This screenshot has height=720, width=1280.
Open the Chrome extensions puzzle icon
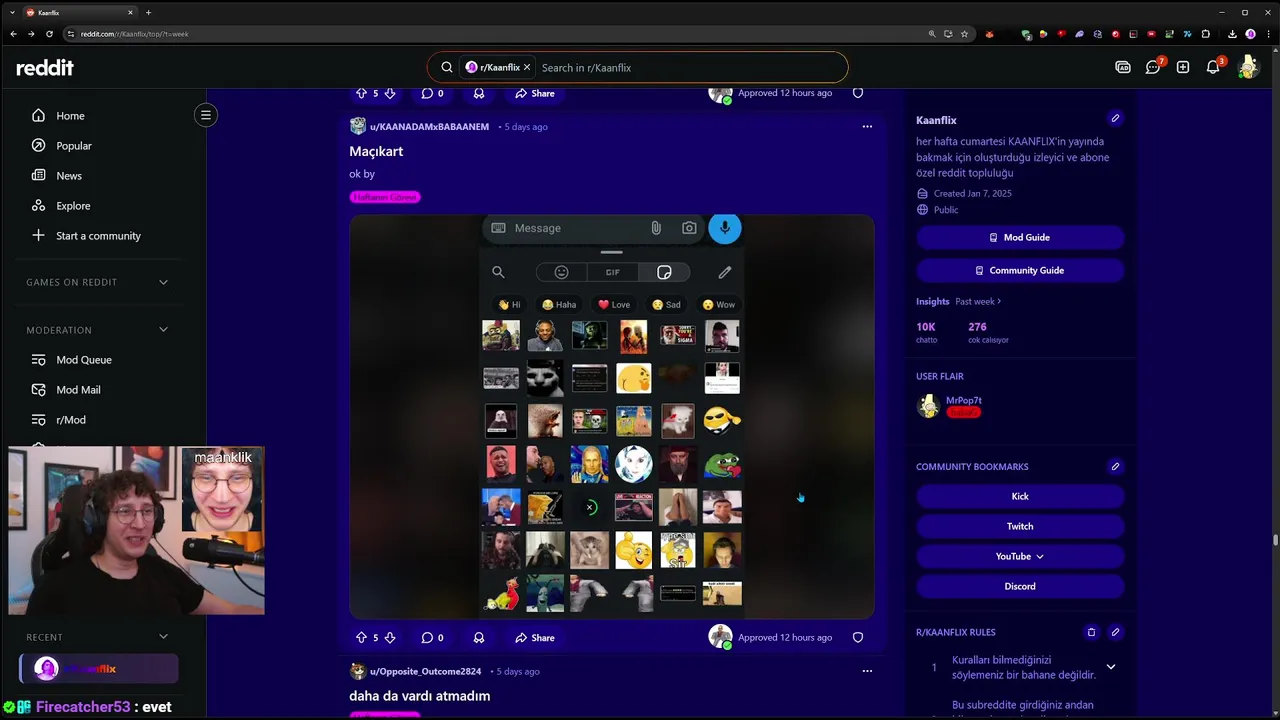1206,34
